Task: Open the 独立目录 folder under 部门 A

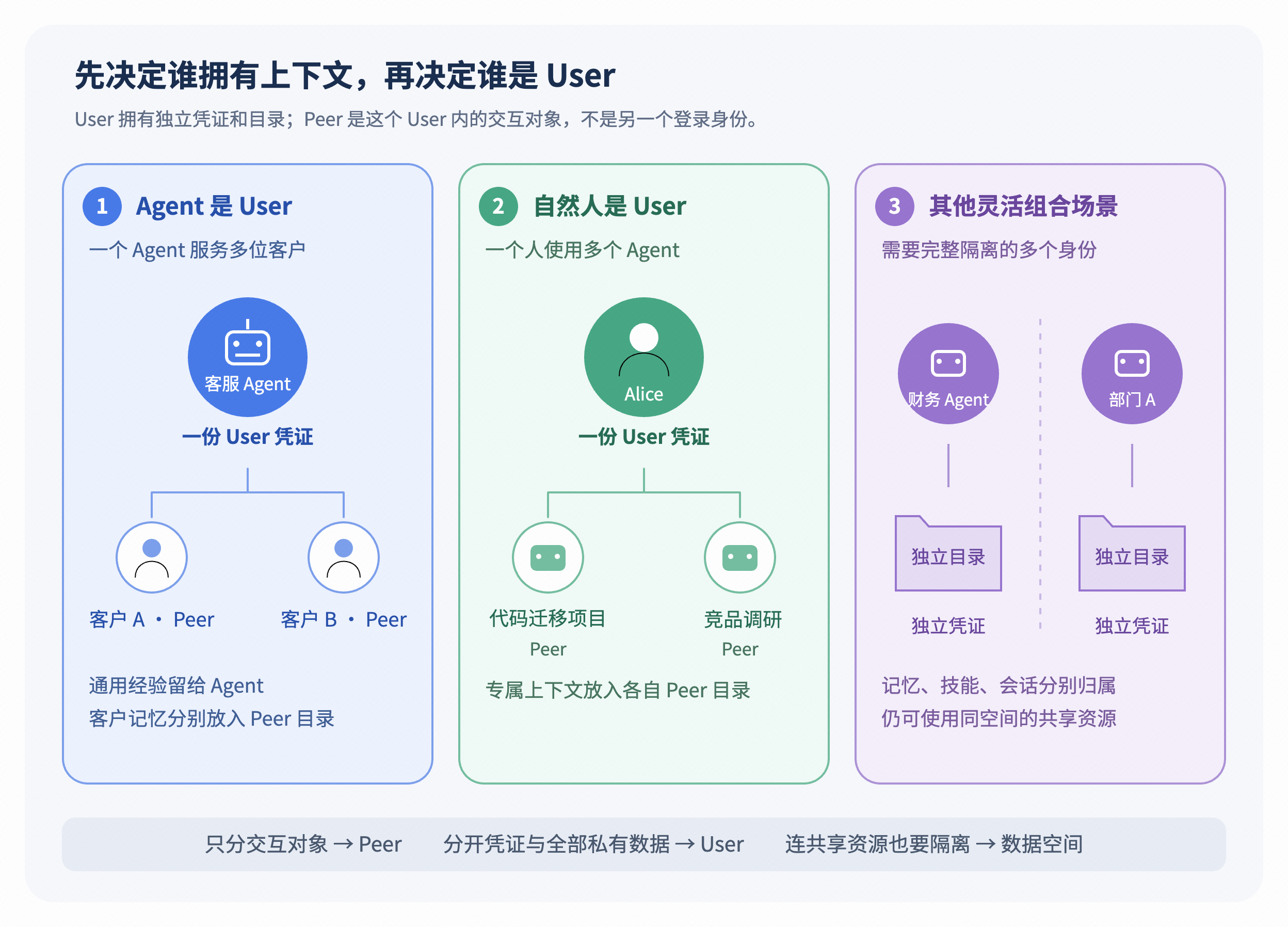Action: (x=1131, y=553)
